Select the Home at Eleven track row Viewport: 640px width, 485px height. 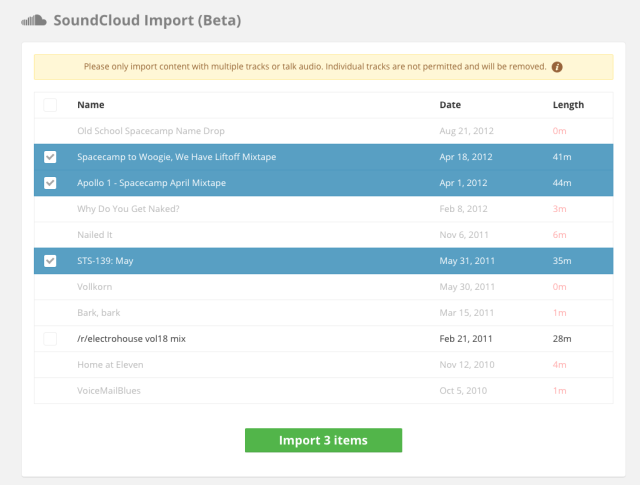(113, 365)
